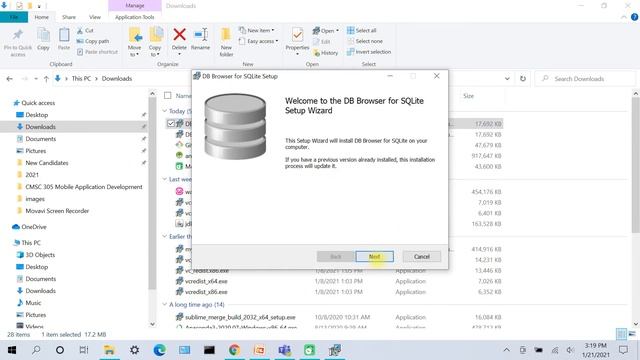640x360 pixels.
Task: Select 3D Objects under This PC
Action: [x=40, y=255]
